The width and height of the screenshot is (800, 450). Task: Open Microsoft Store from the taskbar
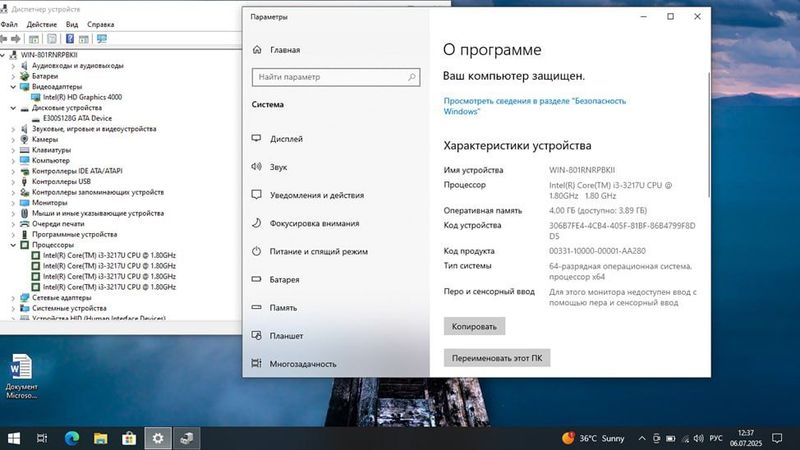[x=129, y=438]
